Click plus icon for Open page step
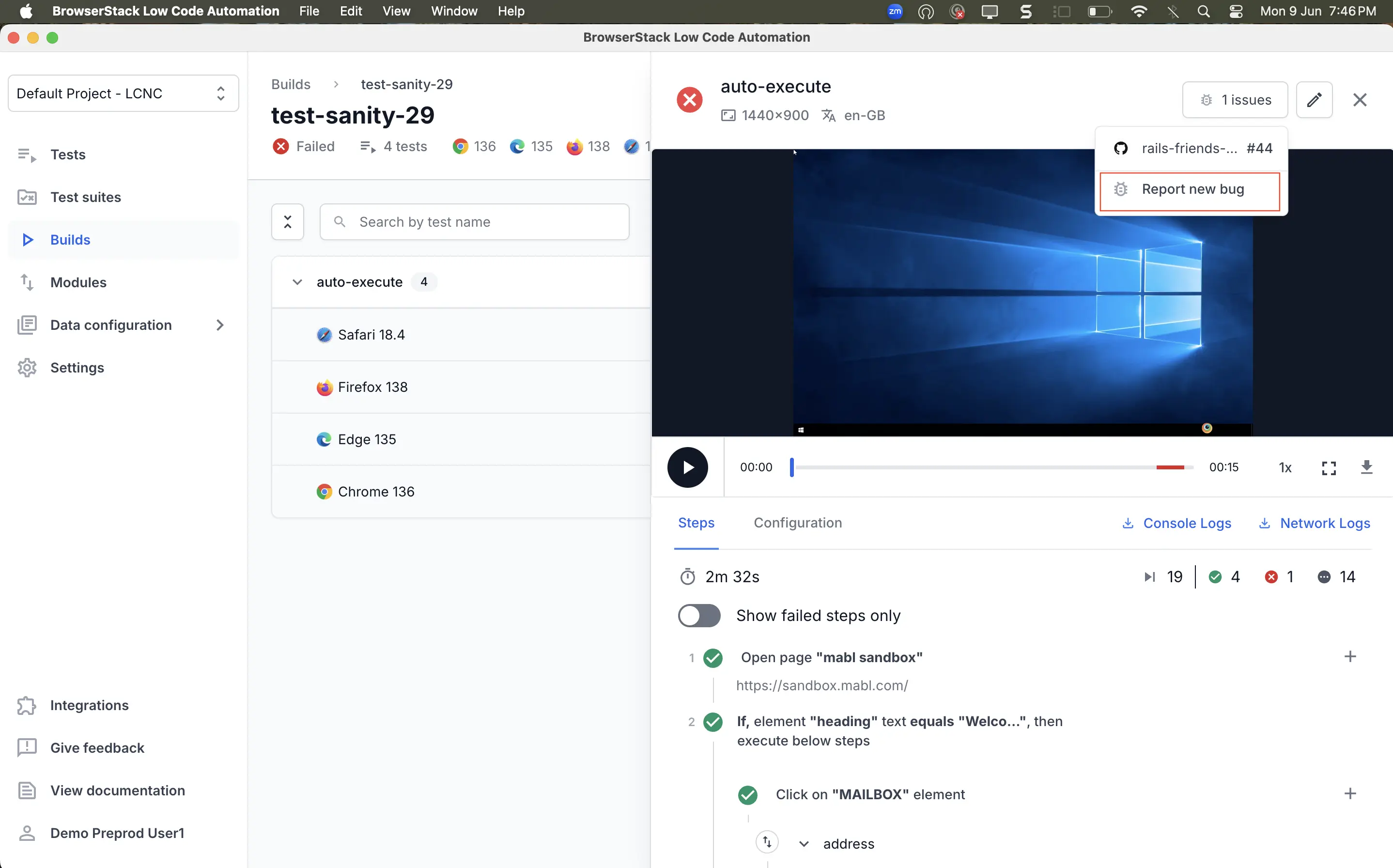The width and height of the screenshot is (1393, 868). 1350,657
